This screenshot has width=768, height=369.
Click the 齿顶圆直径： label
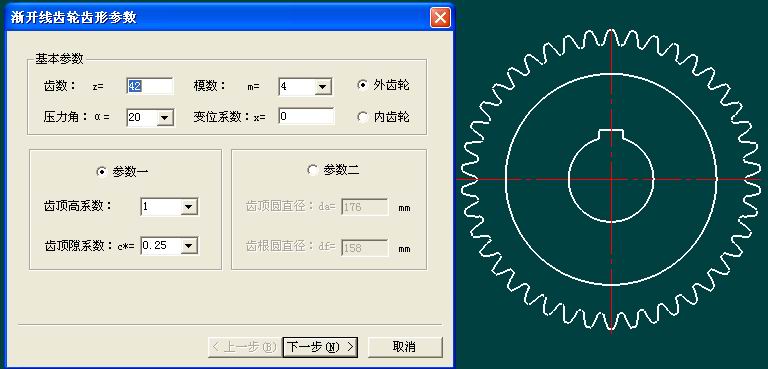click(281, 207)
